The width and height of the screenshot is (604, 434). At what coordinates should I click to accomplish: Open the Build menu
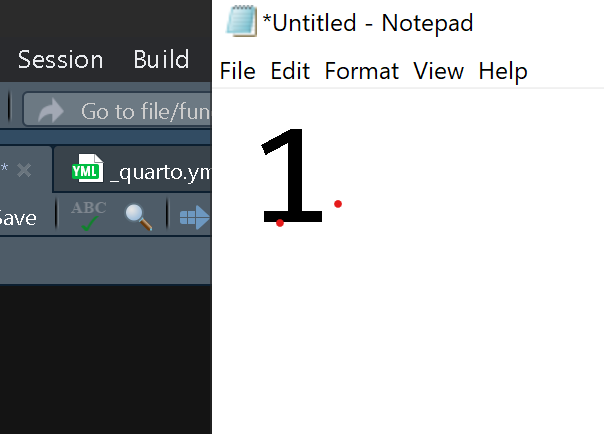(161, 59)
